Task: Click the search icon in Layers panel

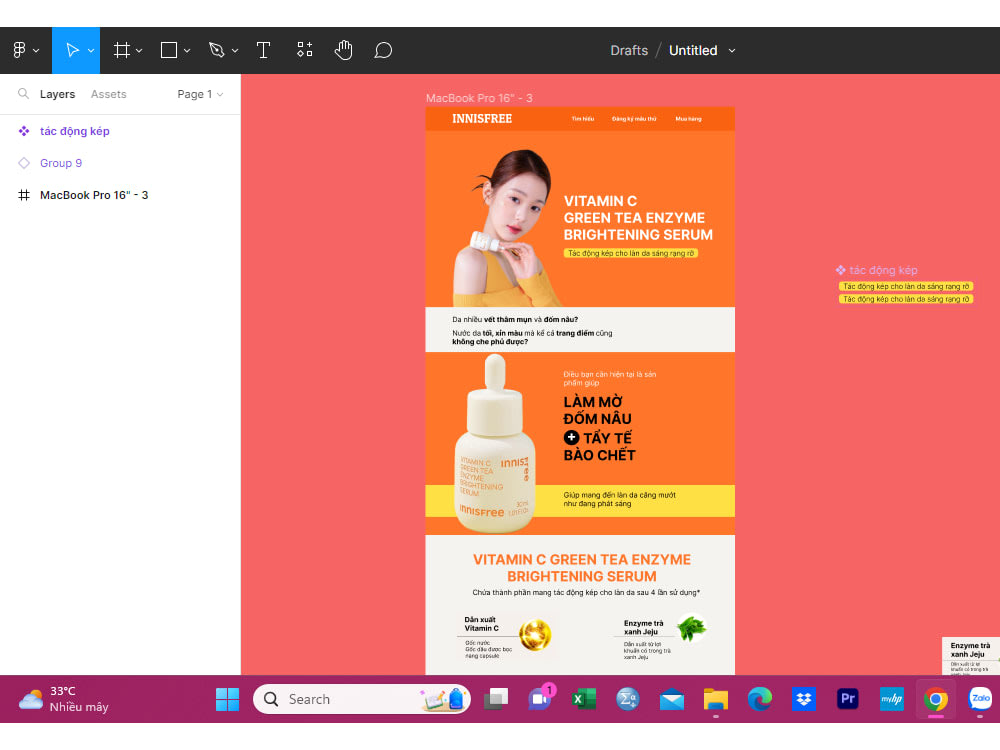Action: pos(22,93)
